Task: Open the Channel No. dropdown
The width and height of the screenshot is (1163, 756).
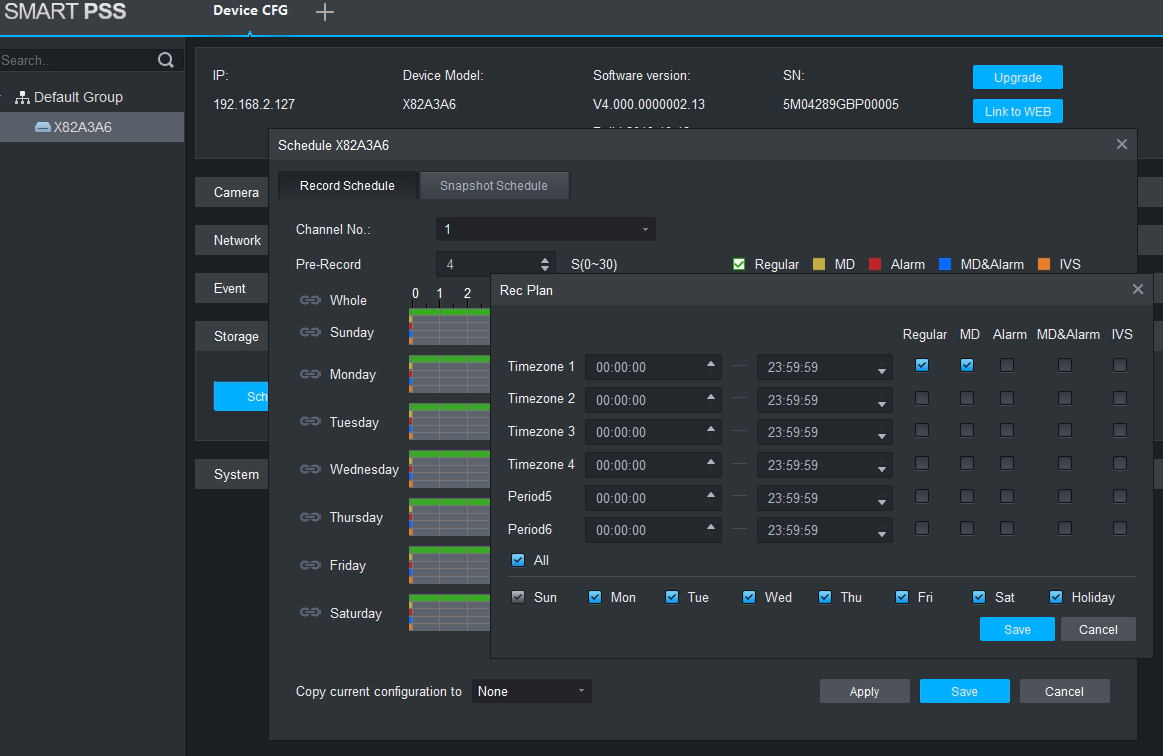Action: coord(545,230)
